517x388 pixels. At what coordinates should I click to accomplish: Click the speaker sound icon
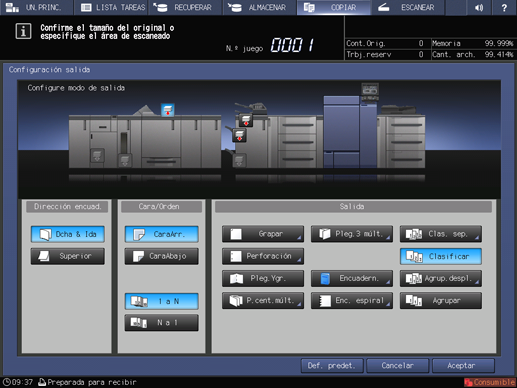point(479,7)
